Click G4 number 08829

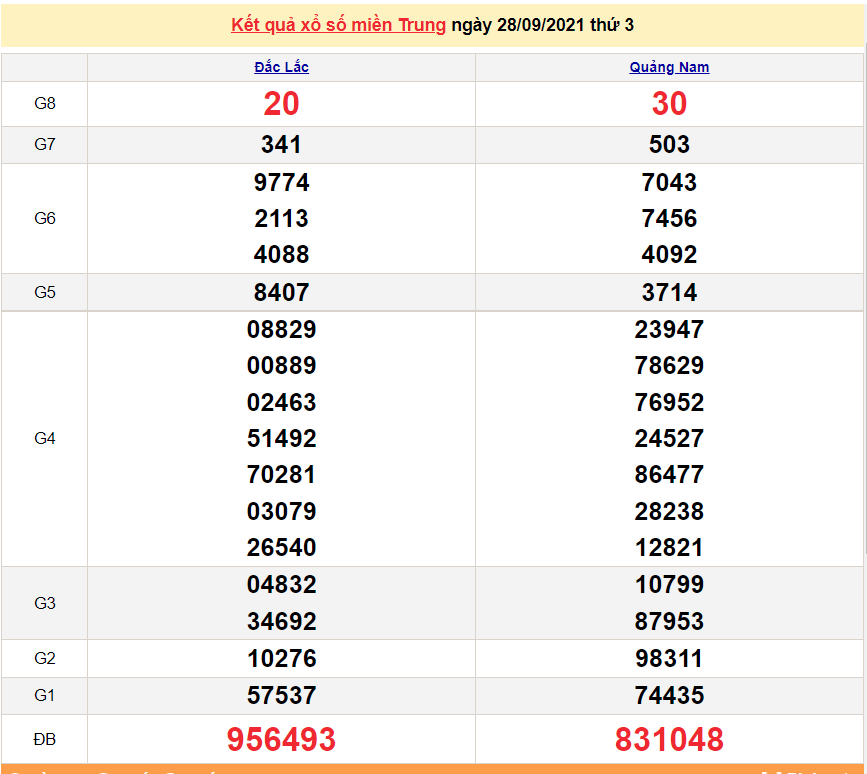(281, 330)
